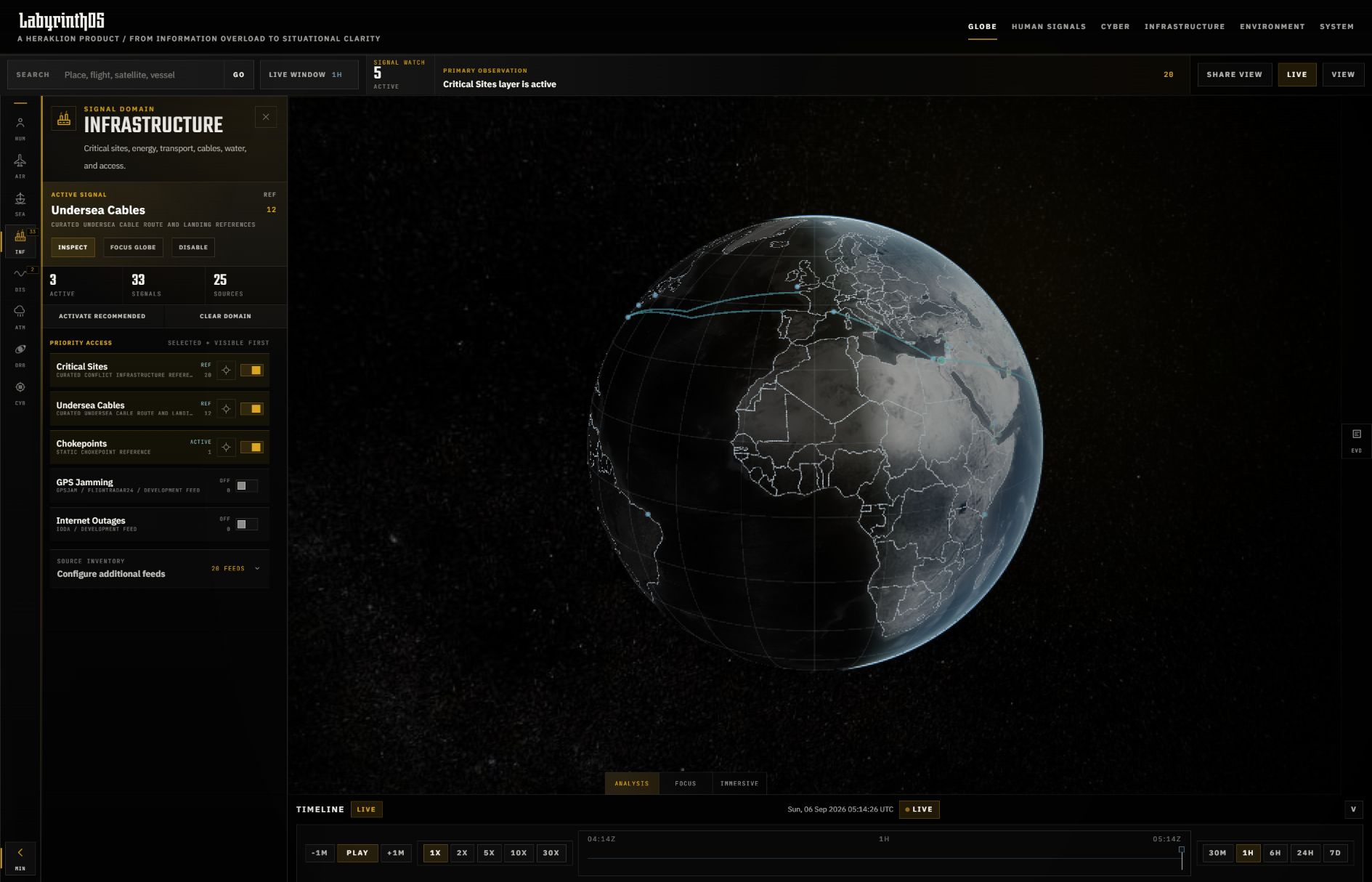Toggle the Chokepoints layer switch

(x=252, y=448)
